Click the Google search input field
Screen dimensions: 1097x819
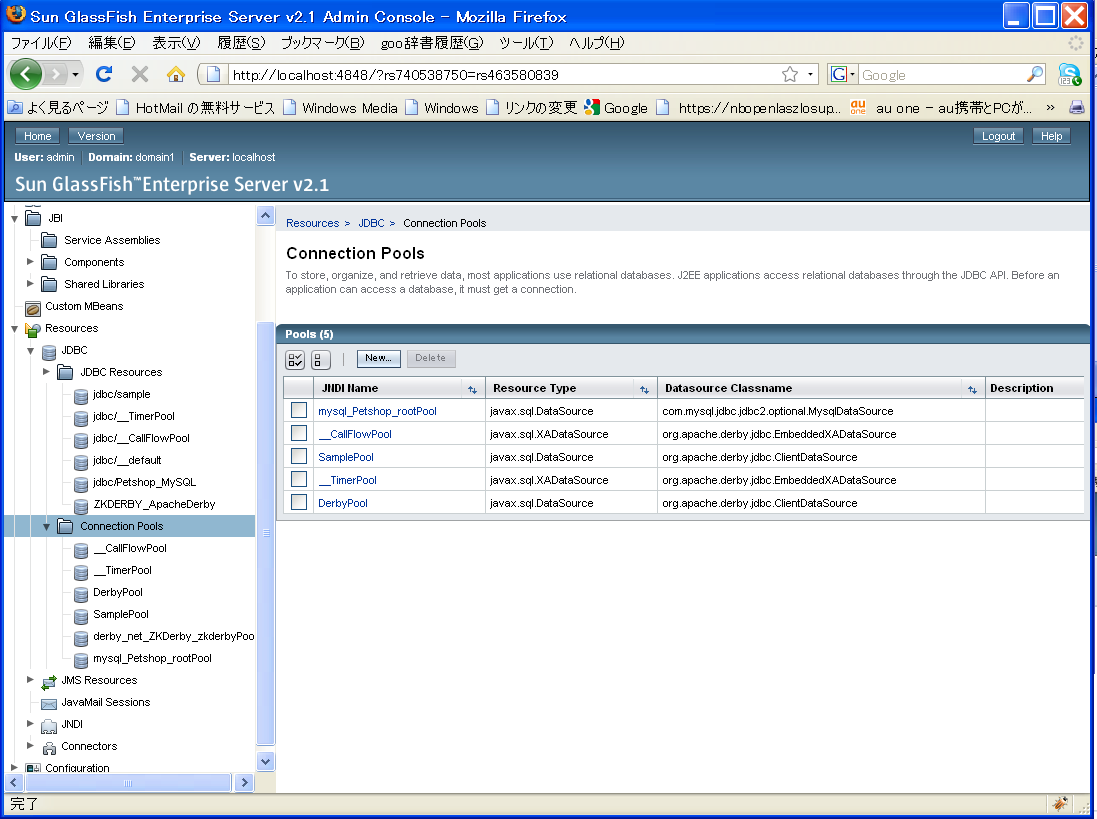pos(942,74)
